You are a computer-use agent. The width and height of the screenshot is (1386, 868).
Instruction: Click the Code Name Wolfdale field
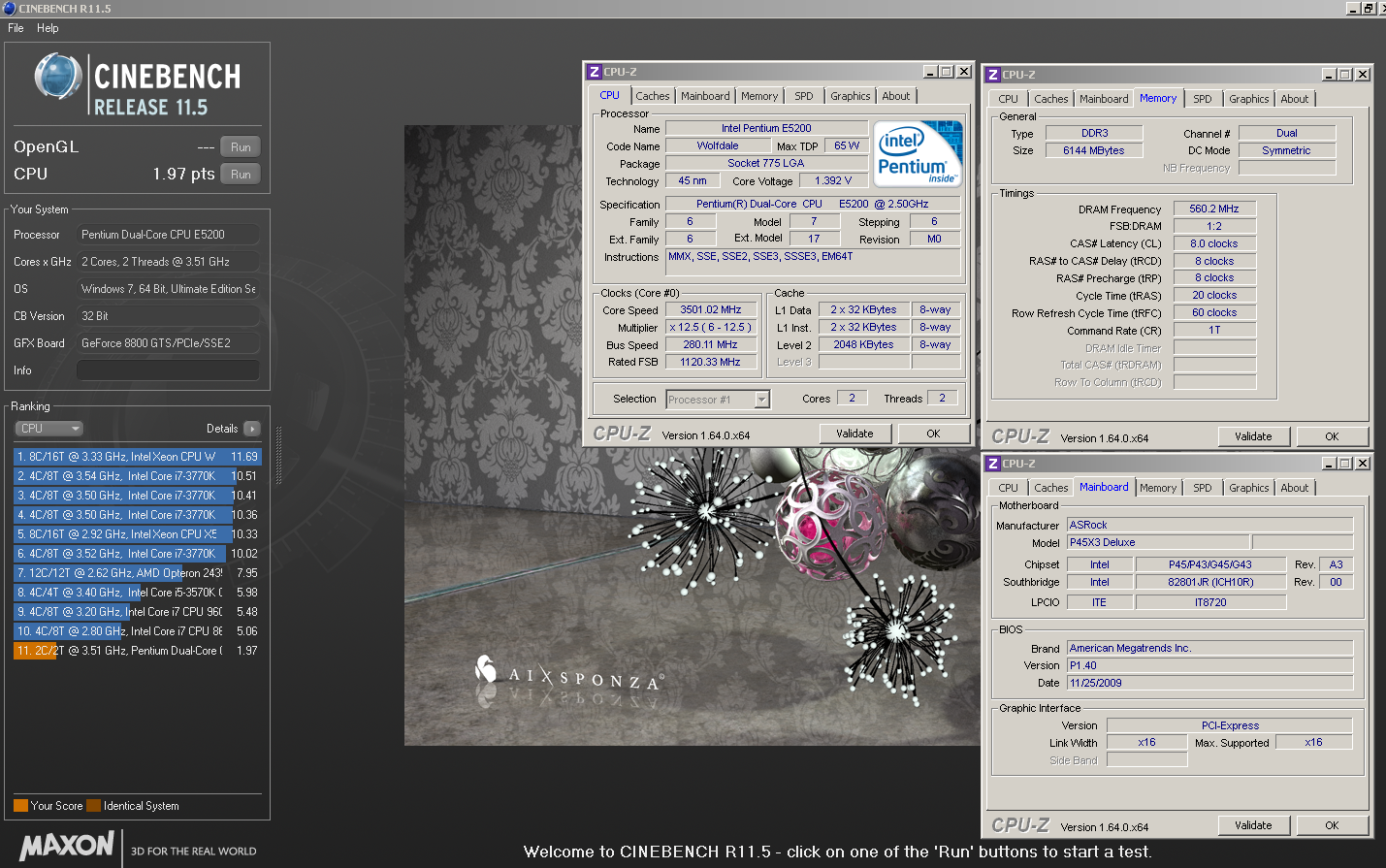(x=718, y=145)
